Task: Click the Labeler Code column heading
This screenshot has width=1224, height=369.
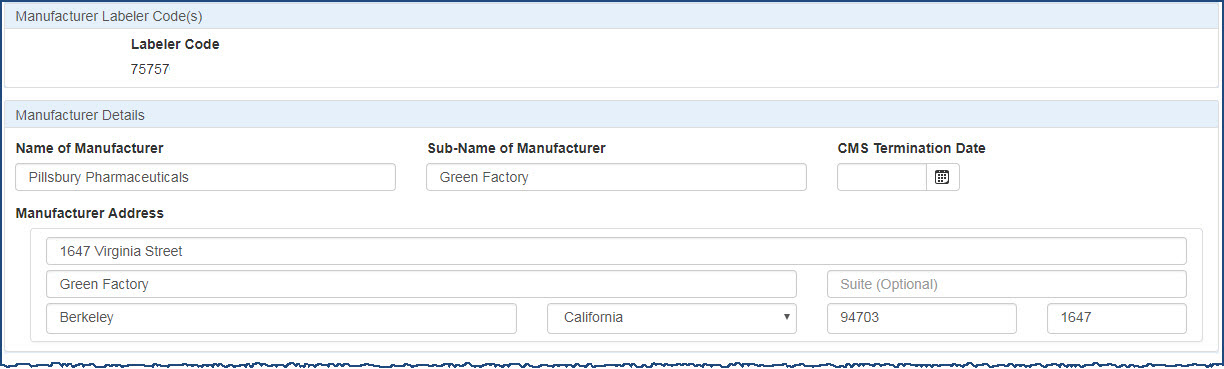Action: click(175, 44)
